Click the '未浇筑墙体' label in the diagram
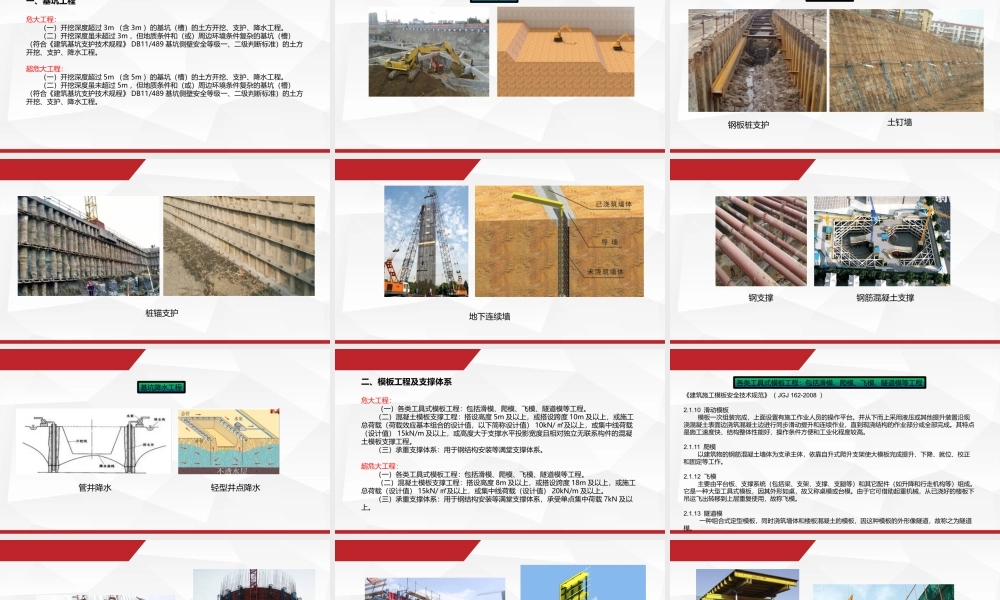 [605, 272]
